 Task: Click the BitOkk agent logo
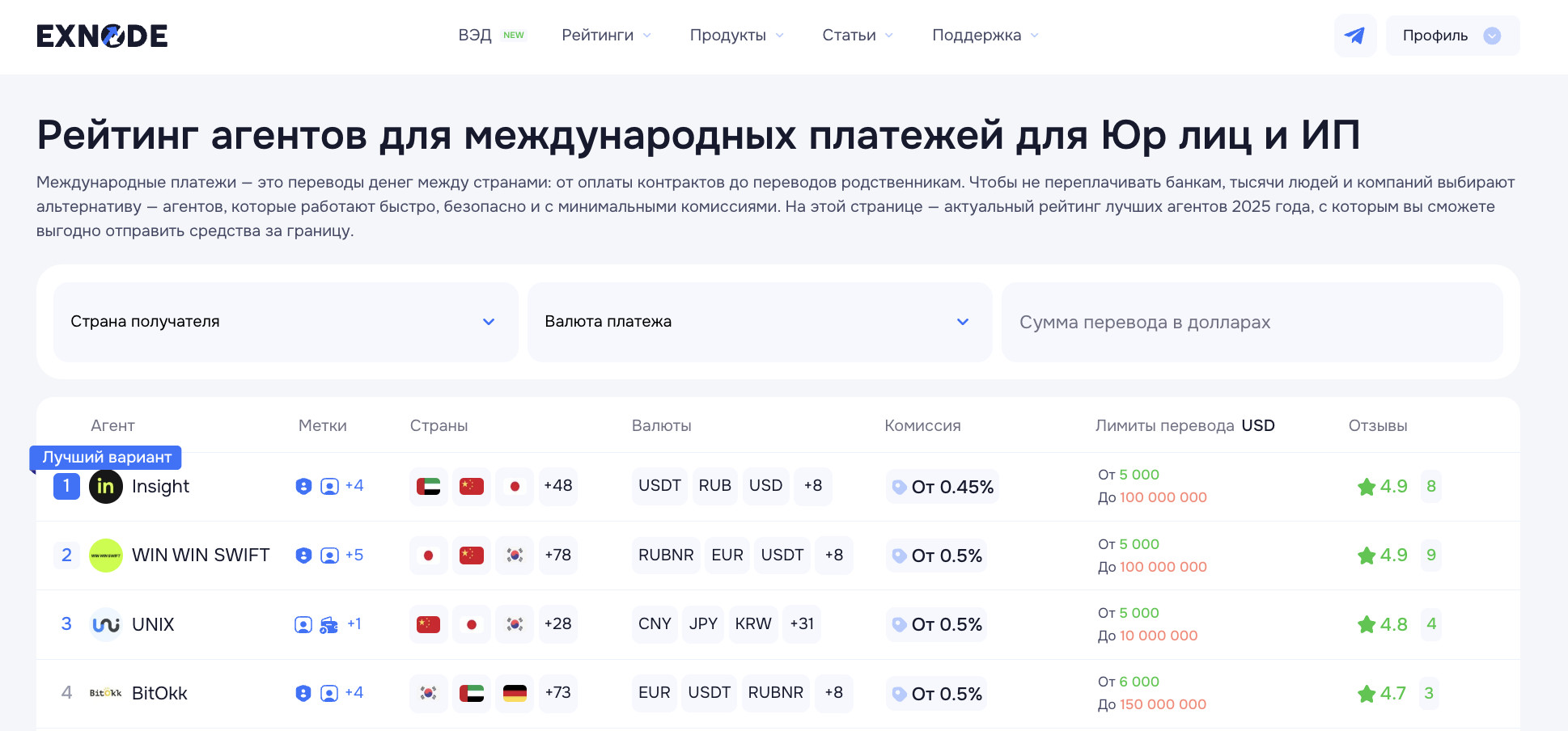tap(106, 693)
